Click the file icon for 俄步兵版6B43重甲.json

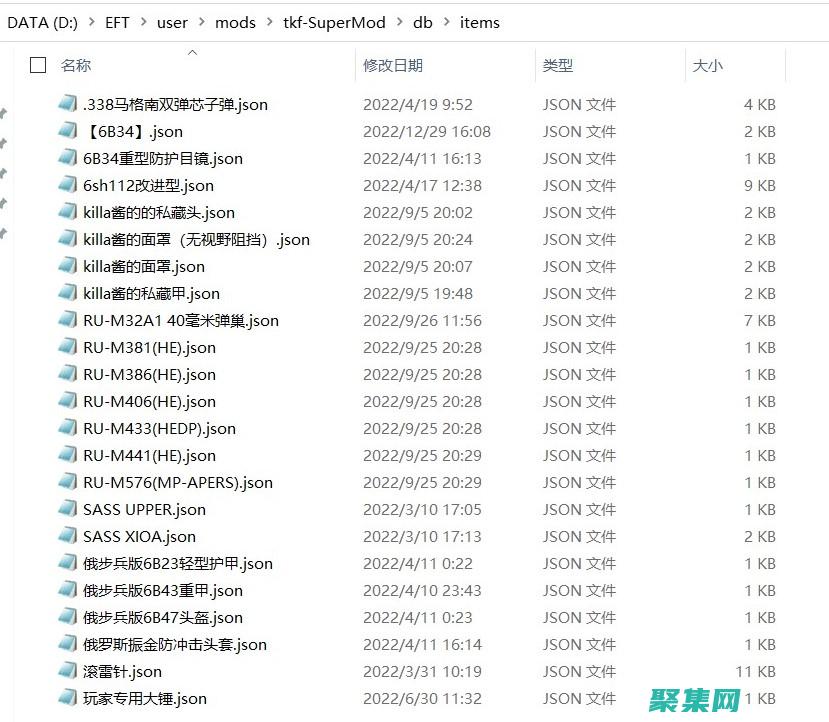coord(68,590)
